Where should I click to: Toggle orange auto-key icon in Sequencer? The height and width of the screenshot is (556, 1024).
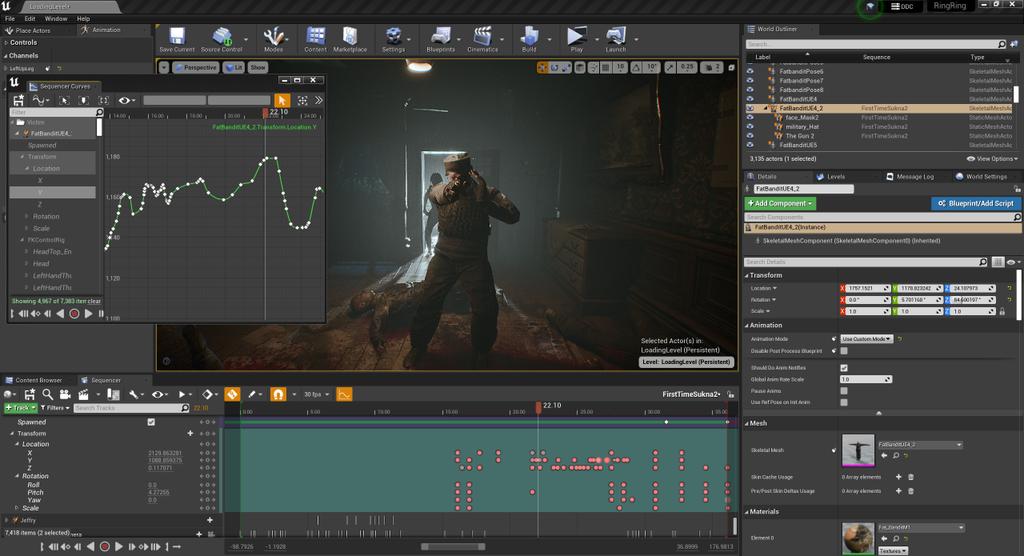click(232, 394)
